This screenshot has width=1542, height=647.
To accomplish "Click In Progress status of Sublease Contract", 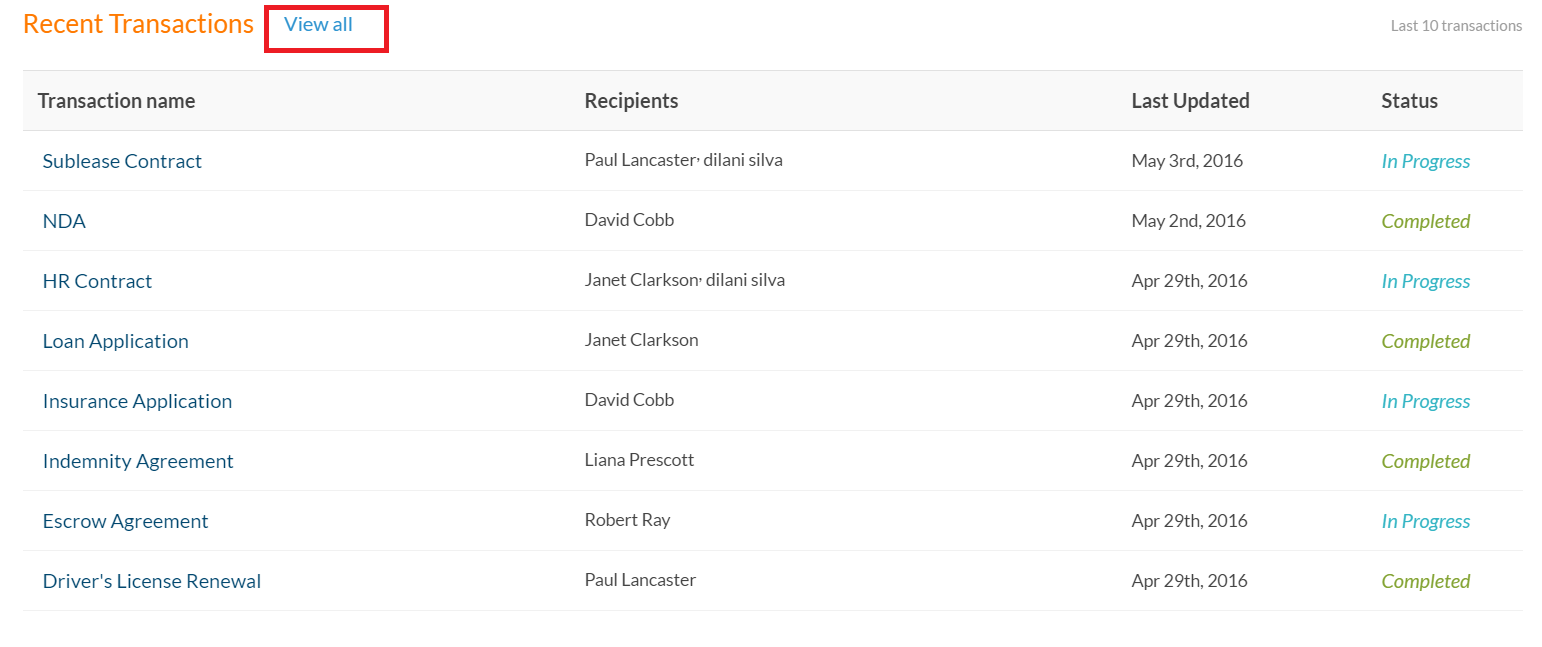I will coord(1425,161).
